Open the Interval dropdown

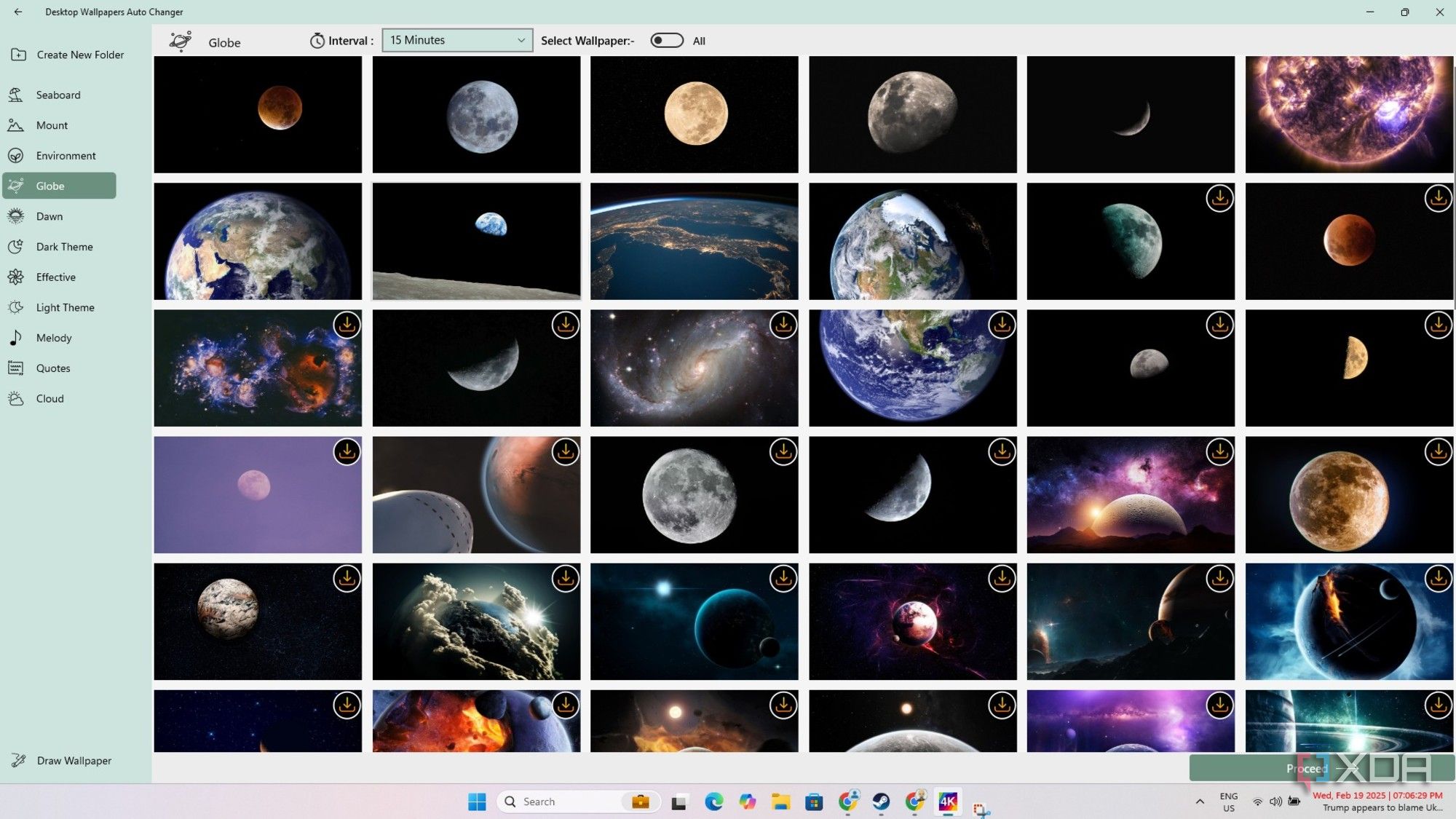coord(456,40)
